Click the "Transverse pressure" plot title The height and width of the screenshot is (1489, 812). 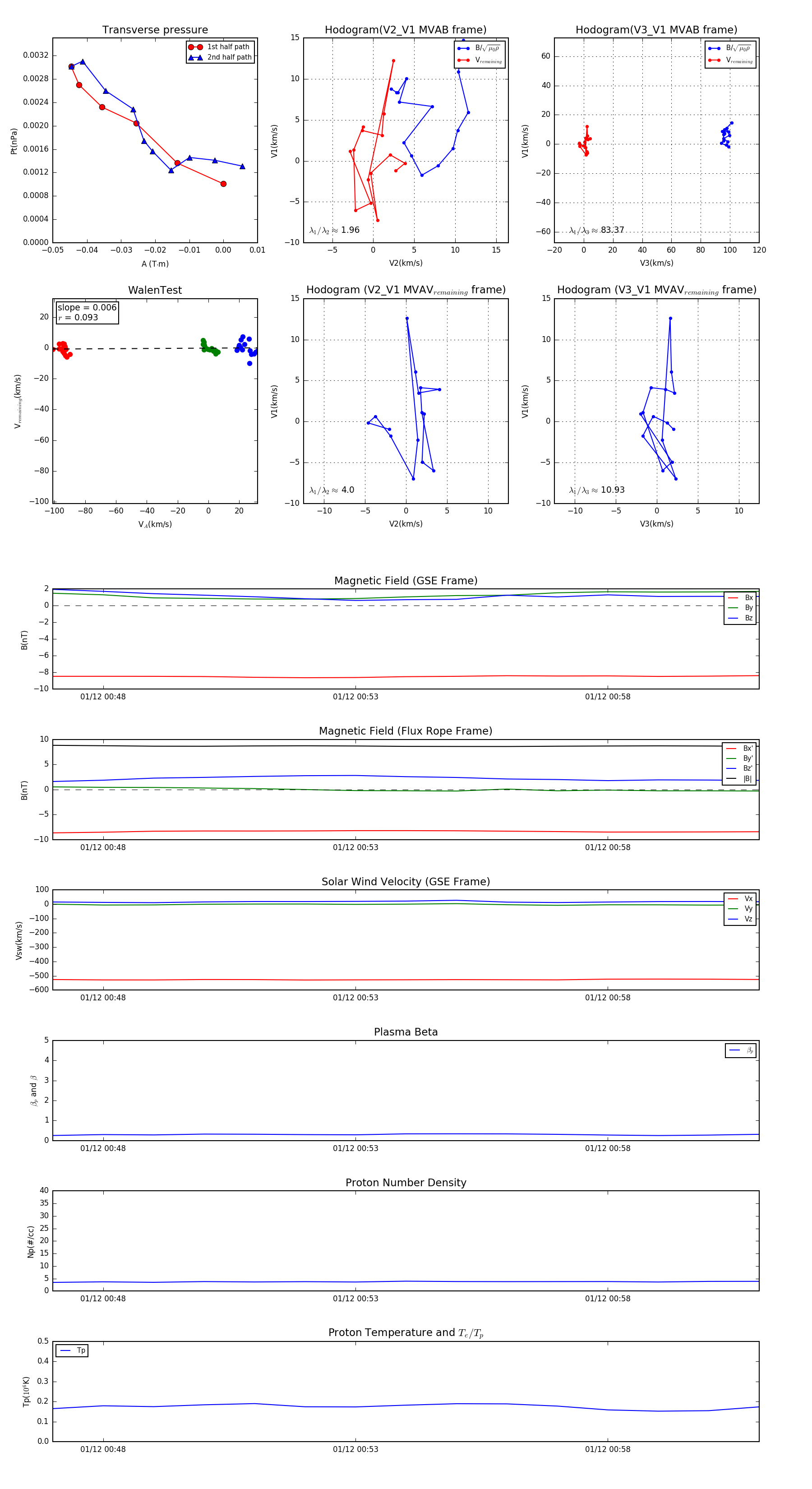click(155, 30)
